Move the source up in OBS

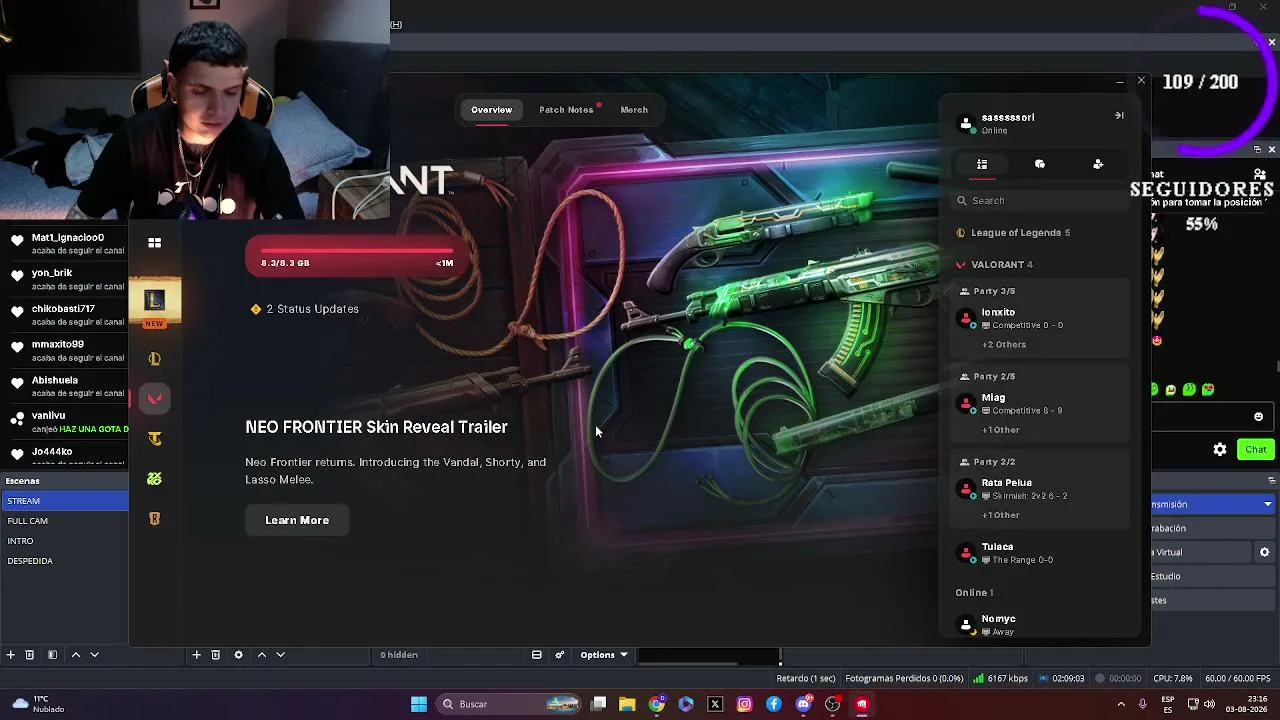point(262,655)
